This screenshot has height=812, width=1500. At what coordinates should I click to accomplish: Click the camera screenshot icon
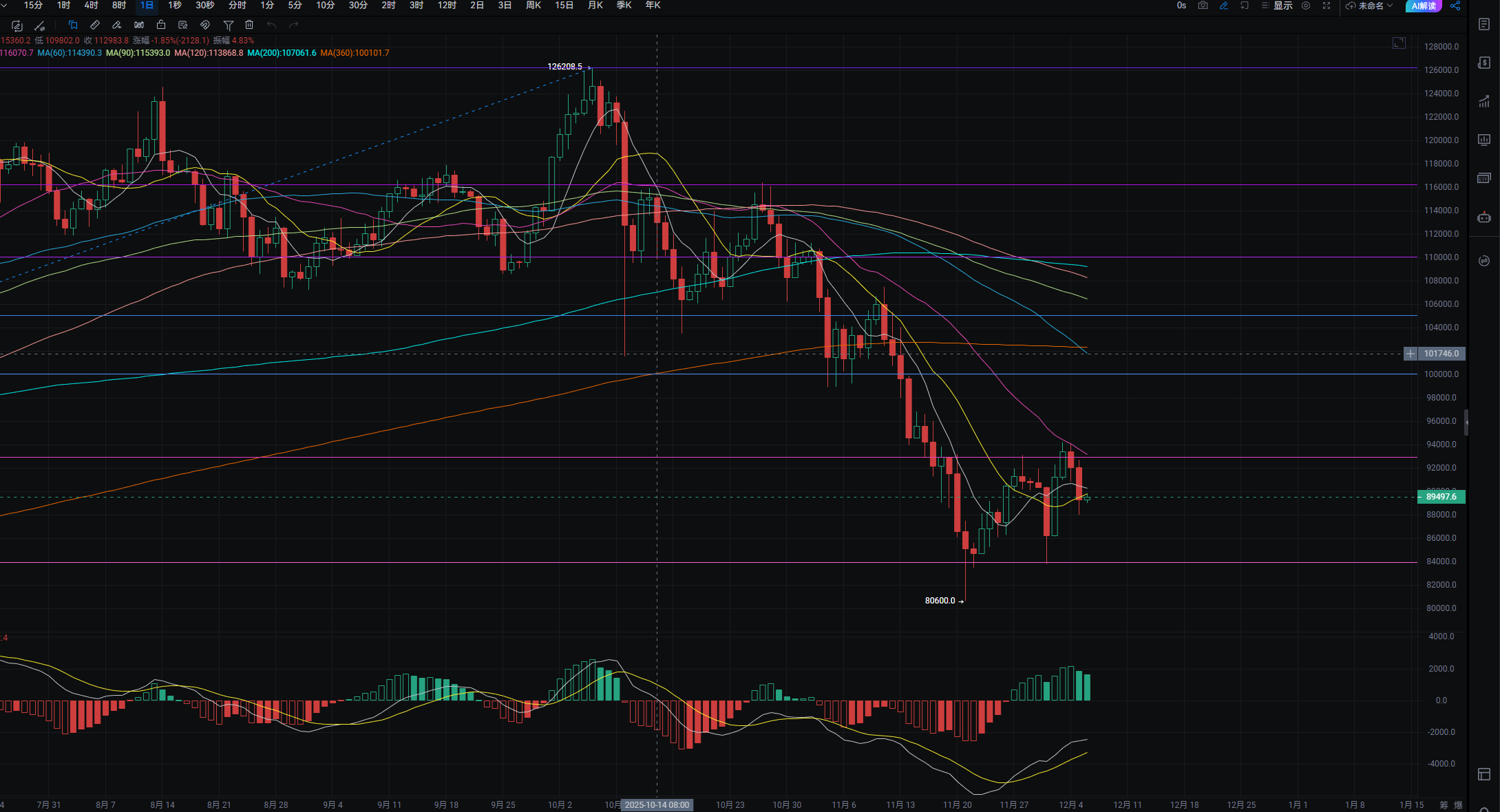pos(1203,6)
